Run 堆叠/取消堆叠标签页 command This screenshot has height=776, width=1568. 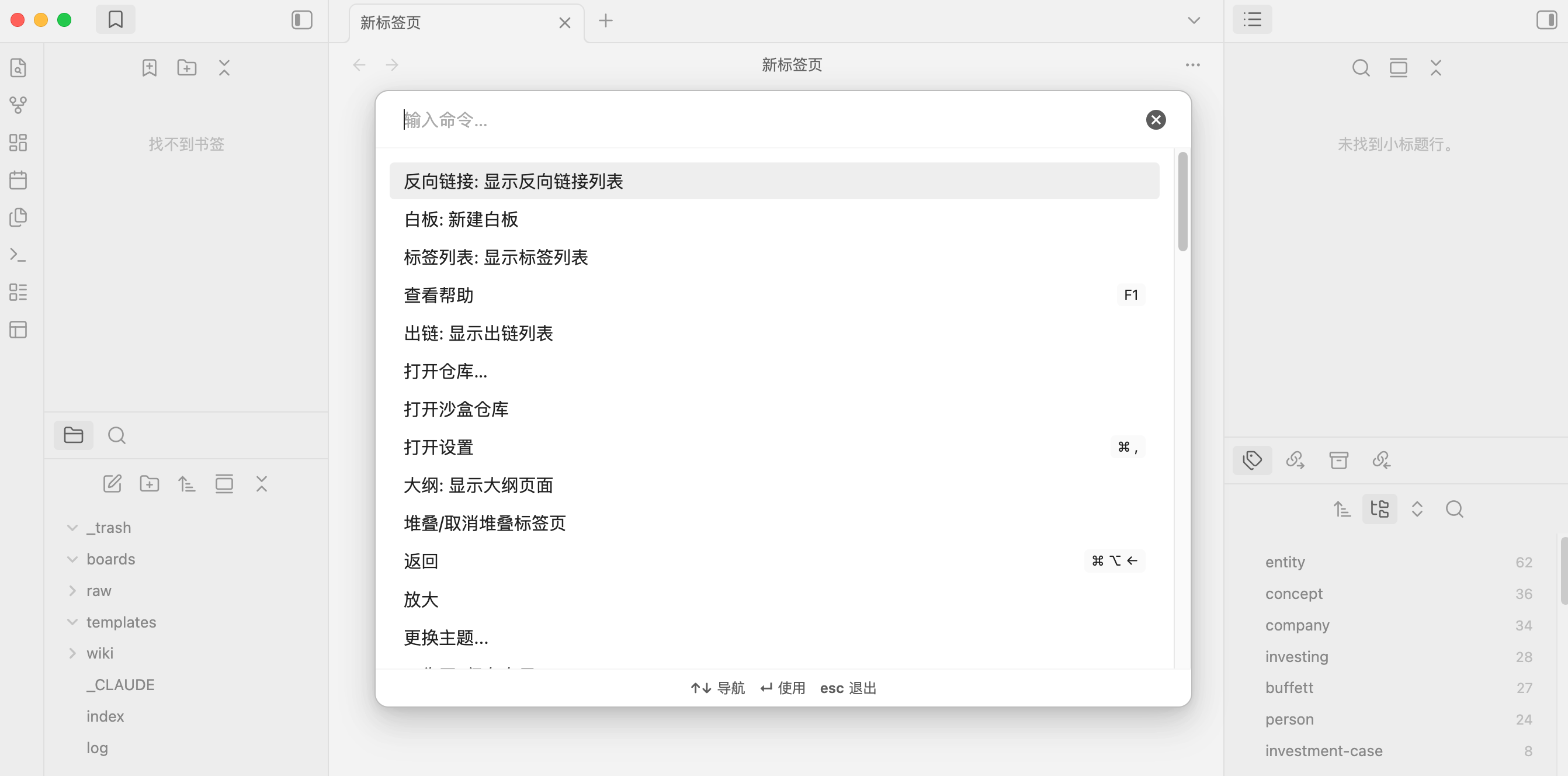click(774, 524)
